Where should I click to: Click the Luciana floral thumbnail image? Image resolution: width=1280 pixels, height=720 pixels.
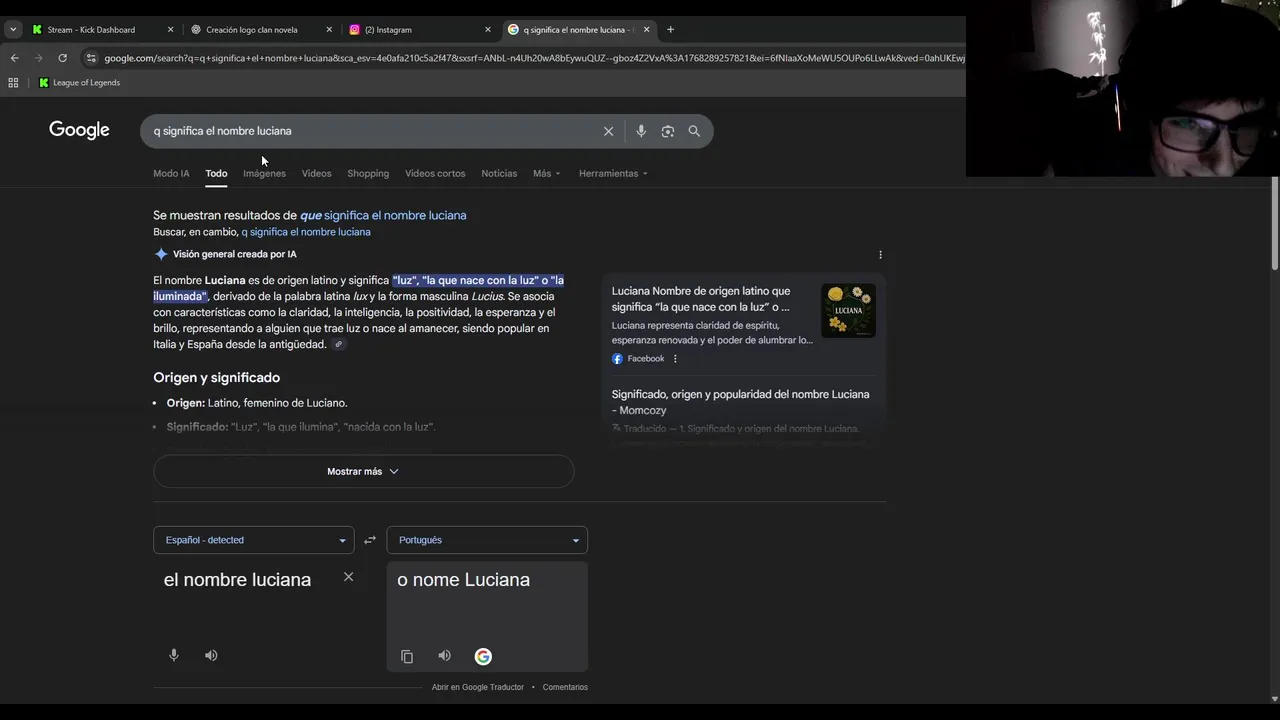848,311
